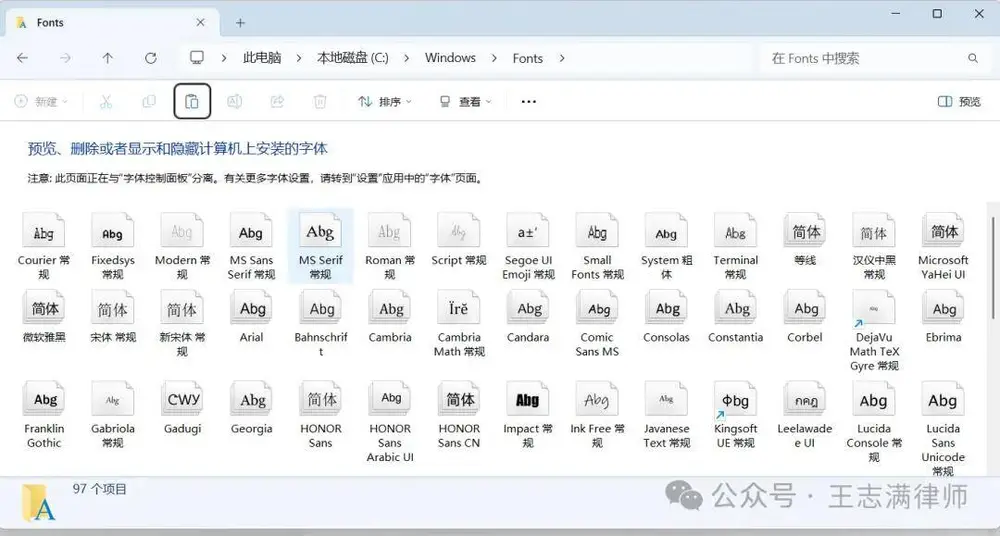Image resolution: width=1000 pixels, height=536 pixels.
Task: Select the DejaVu Math TeX Gyre font
Action: pyautogui.click(x=874, y=331)
